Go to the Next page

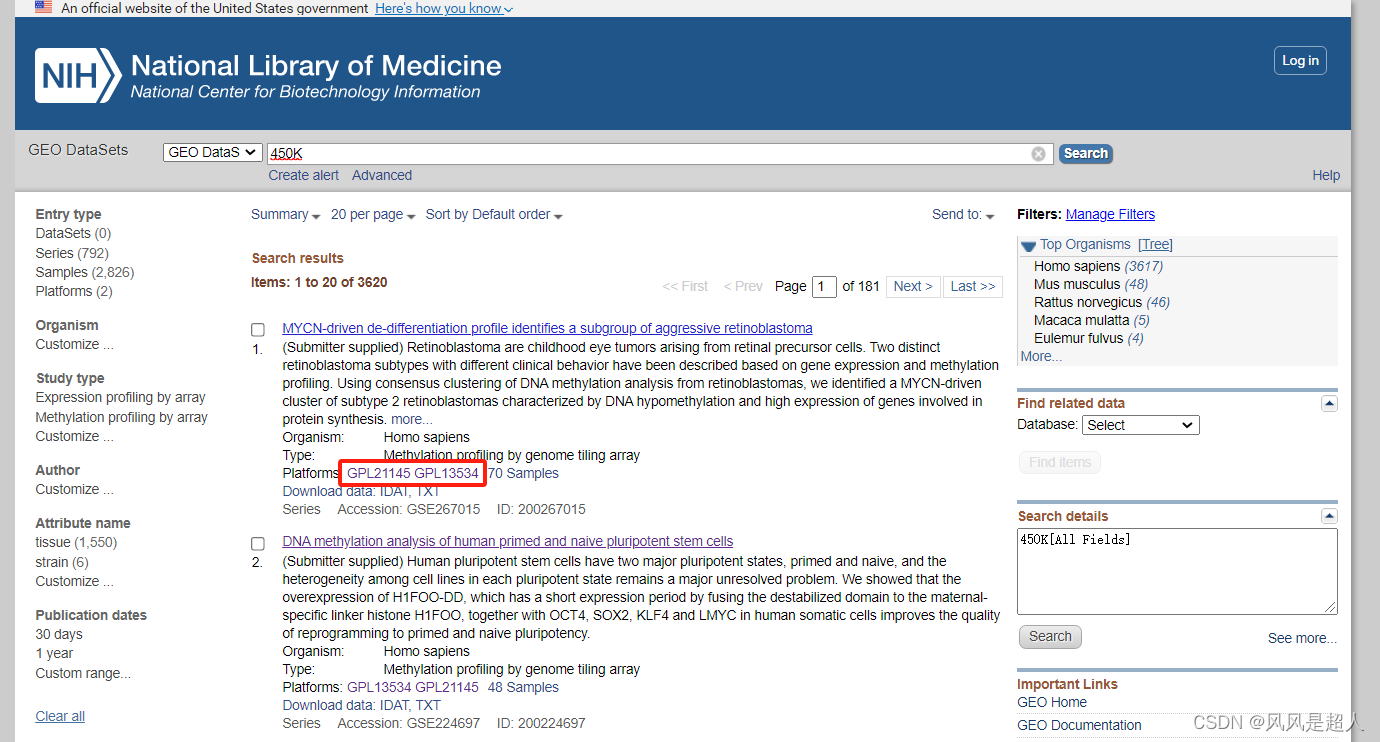[x=913, y=287]
